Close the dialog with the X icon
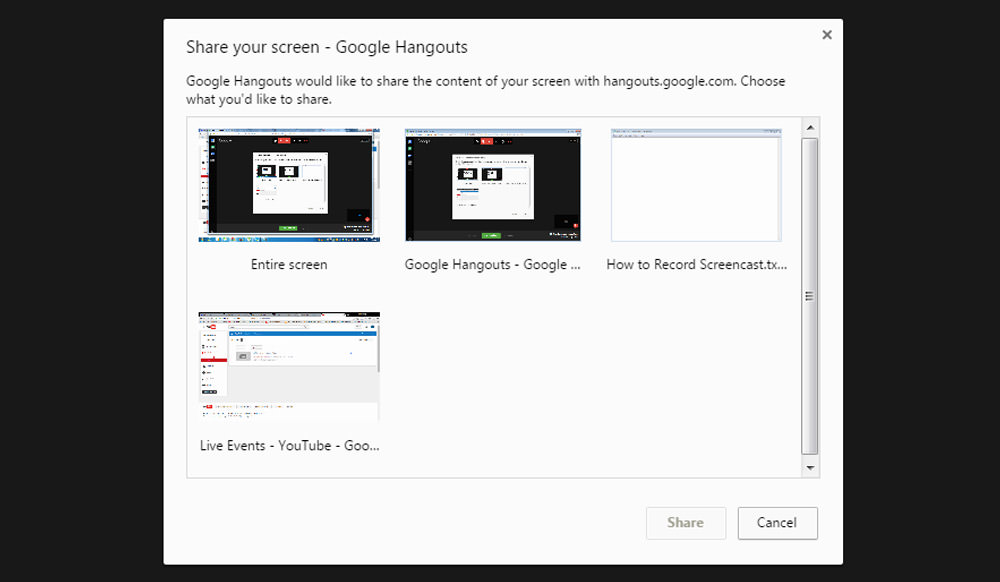1000x582 pixels. point(827,35)
